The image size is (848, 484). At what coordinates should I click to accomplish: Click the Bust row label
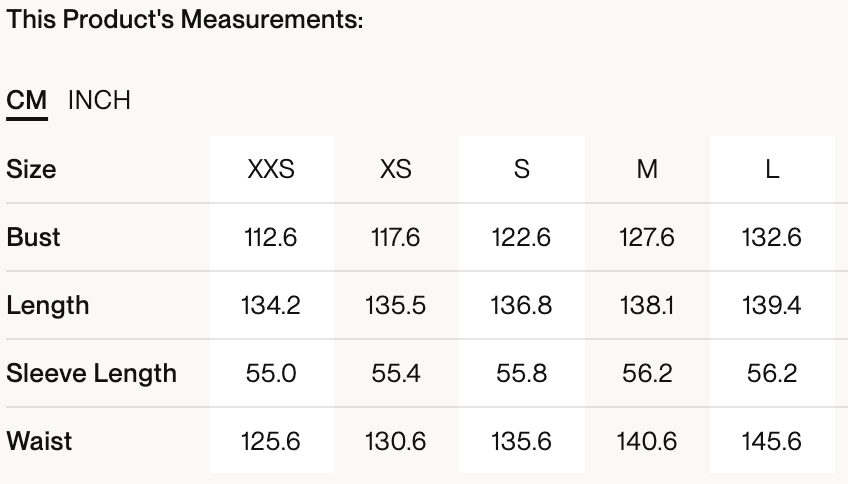tap(33, 237)
